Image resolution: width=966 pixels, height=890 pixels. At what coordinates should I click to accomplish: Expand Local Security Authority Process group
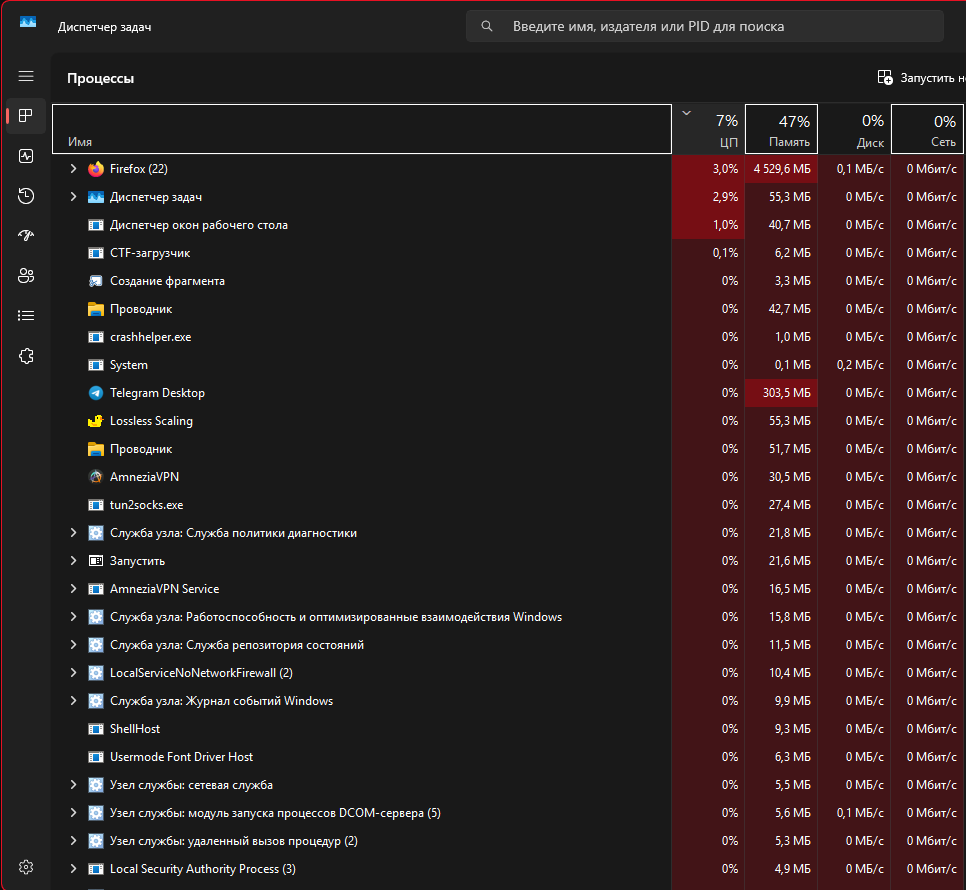pyautogui.click(x=73, y=869)
